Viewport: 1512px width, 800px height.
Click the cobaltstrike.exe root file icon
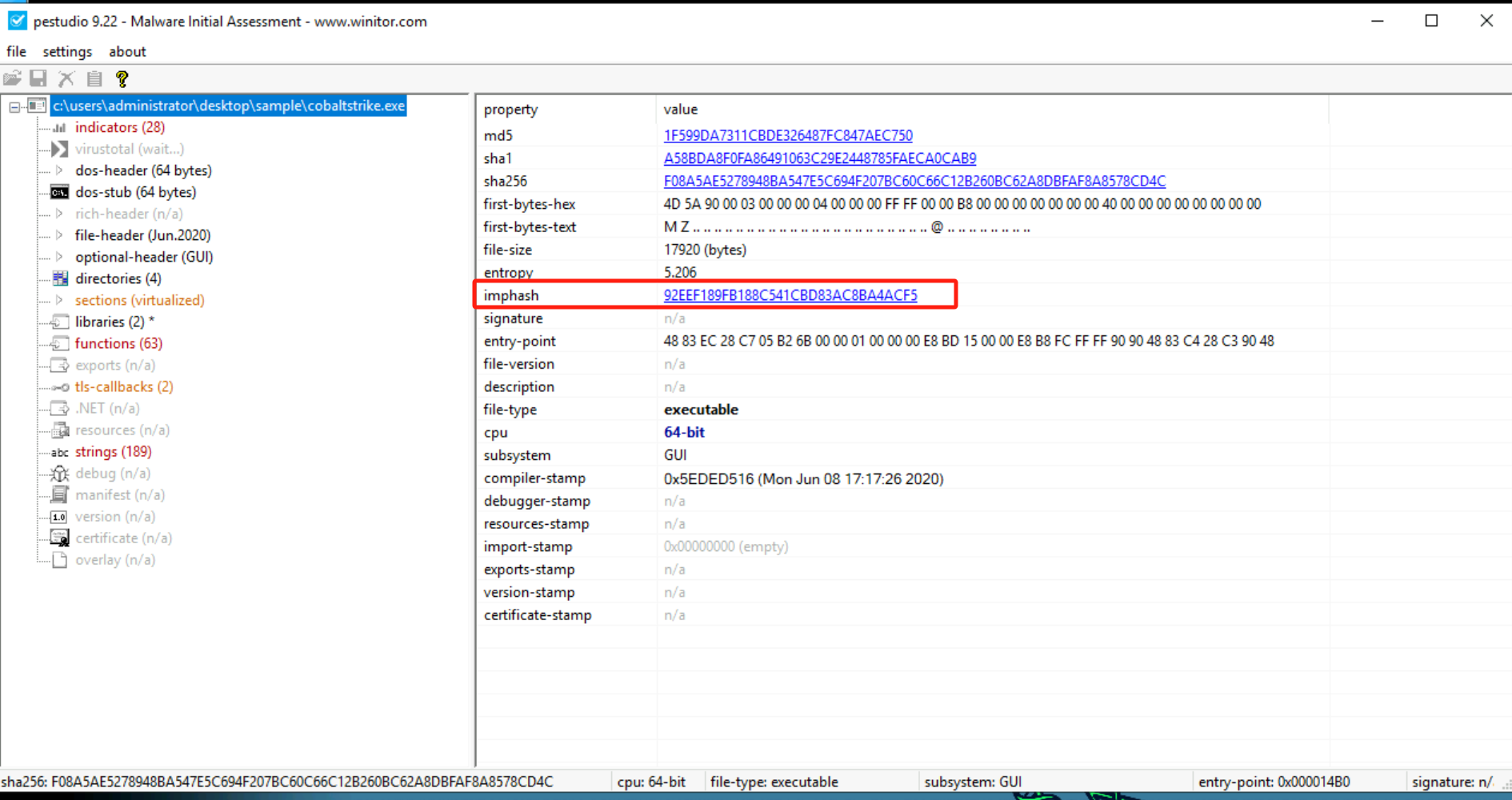37,106
